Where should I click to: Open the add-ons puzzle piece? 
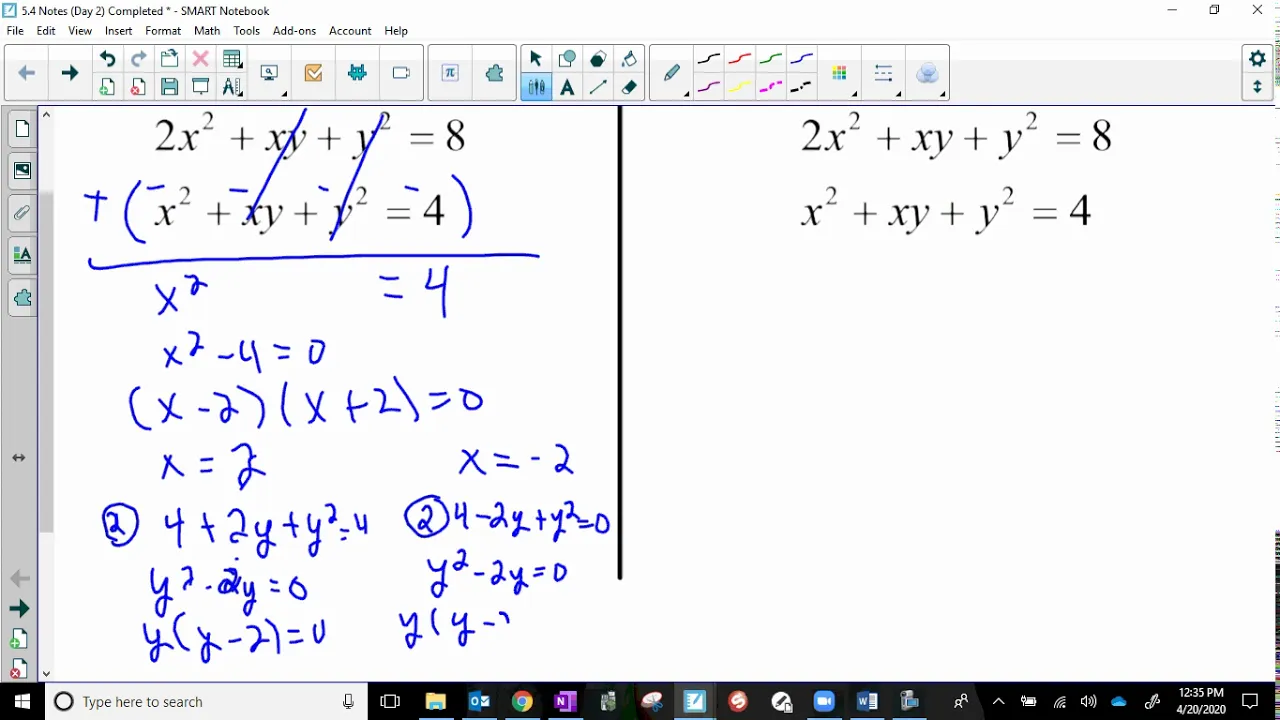tap(494, 73)
